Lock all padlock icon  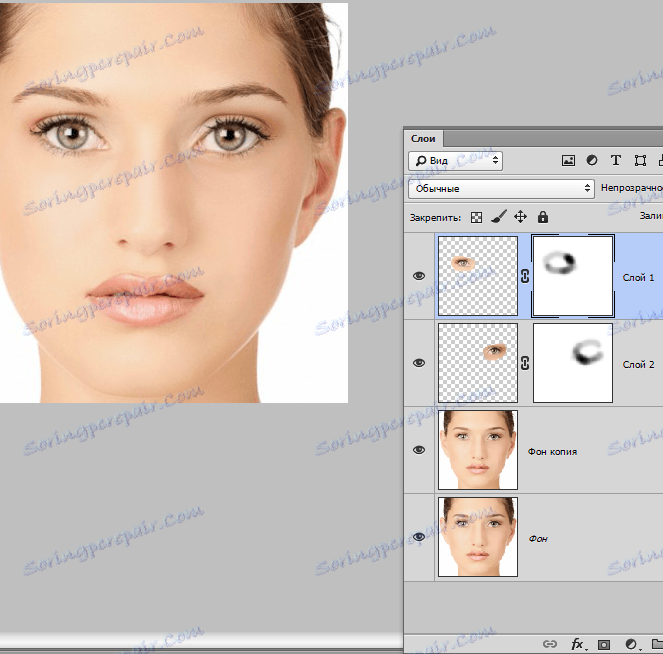[543, 217]
